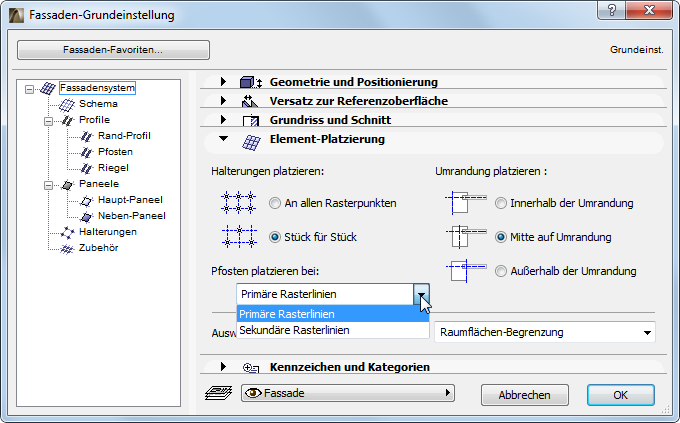Expand Versatz zur Referenzoberfläche panel
The width and height of the screenshot is (680, 423).
[223, 101]
